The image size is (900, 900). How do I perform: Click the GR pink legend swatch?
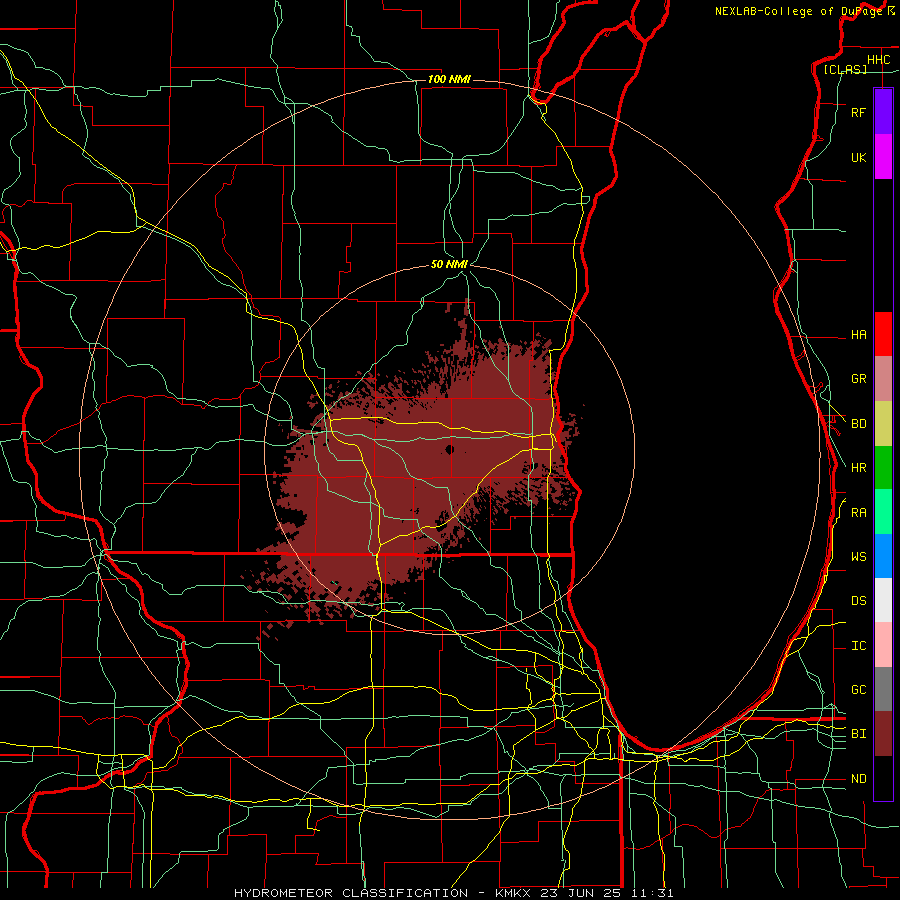click(883, 379)
